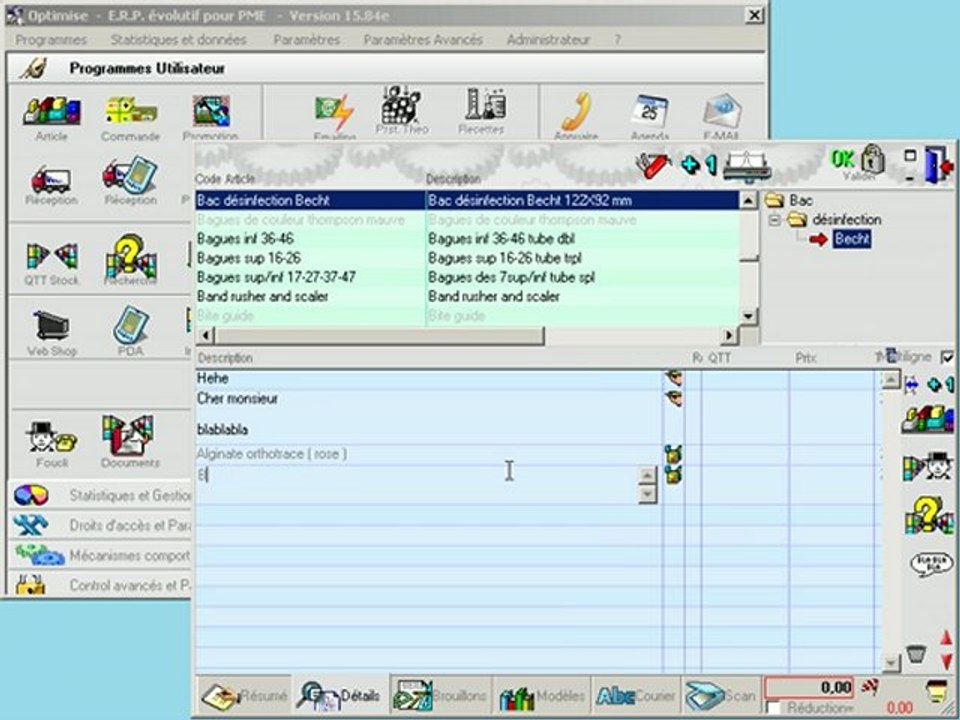Select the Bac folder tree item
This screenshot has width=960, height=720.
(801, 200)
